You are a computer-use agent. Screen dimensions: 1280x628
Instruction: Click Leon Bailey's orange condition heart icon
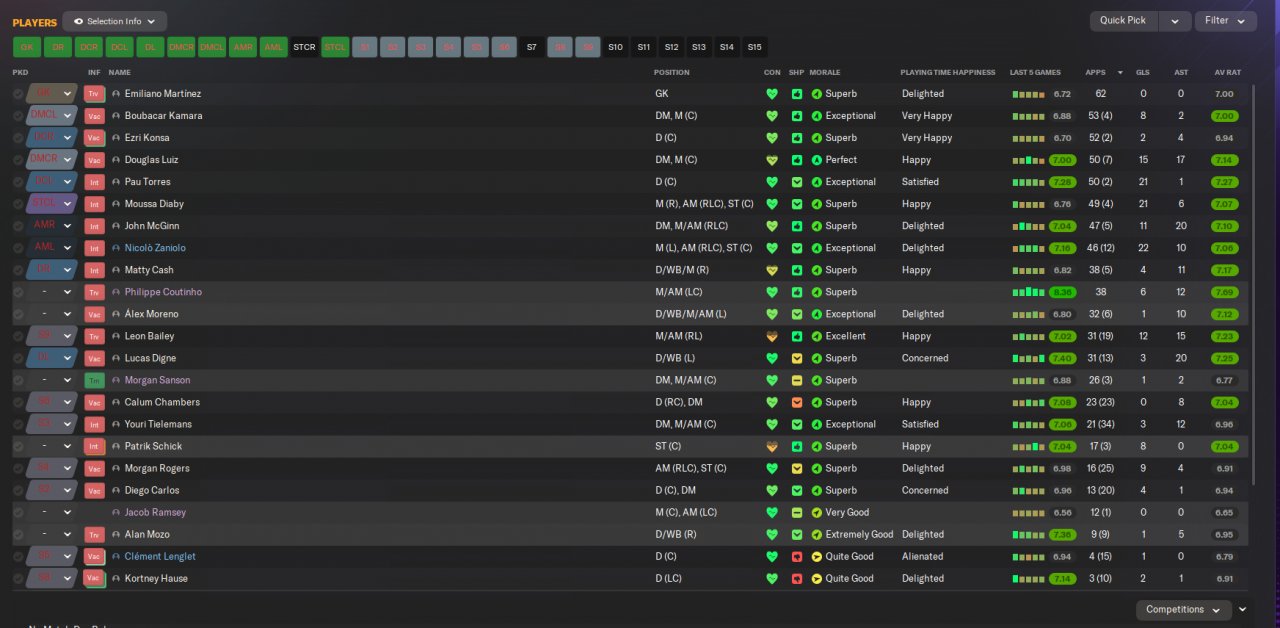tap(771, 336)
